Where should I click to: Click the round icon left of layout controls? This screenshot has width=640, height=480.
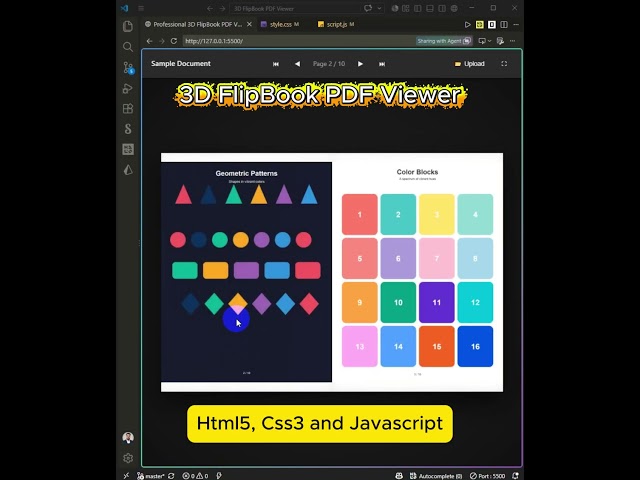pyautogui.click(x=395, y=8)
